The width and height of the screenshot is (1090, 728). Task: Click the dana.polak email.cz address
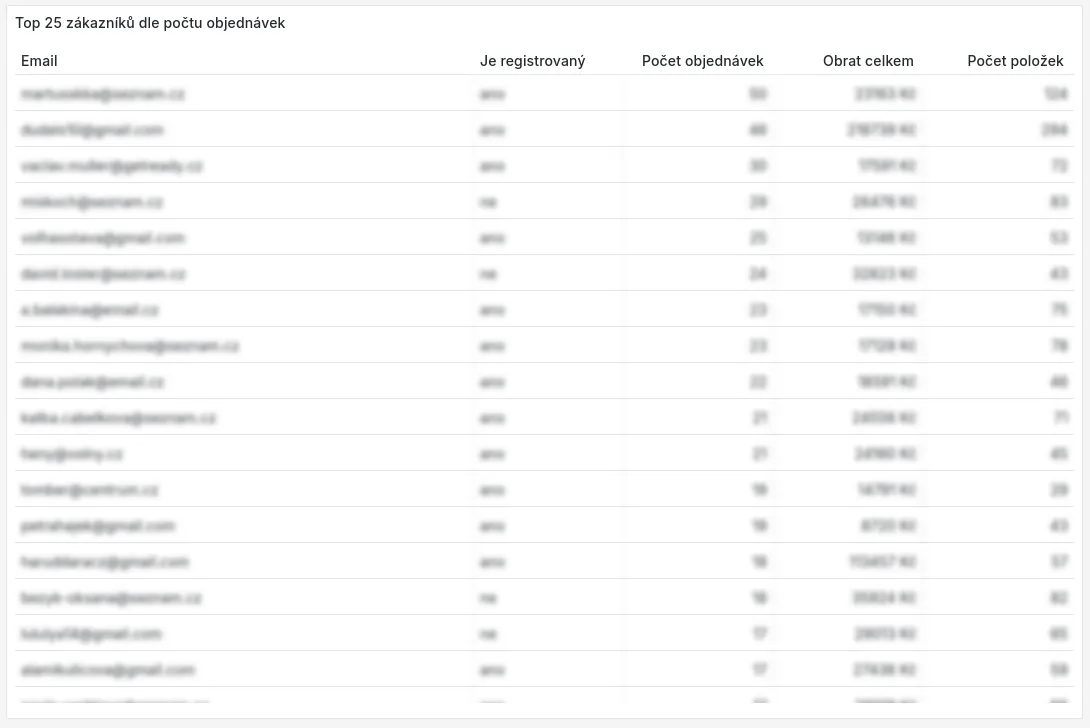(92, 382)
